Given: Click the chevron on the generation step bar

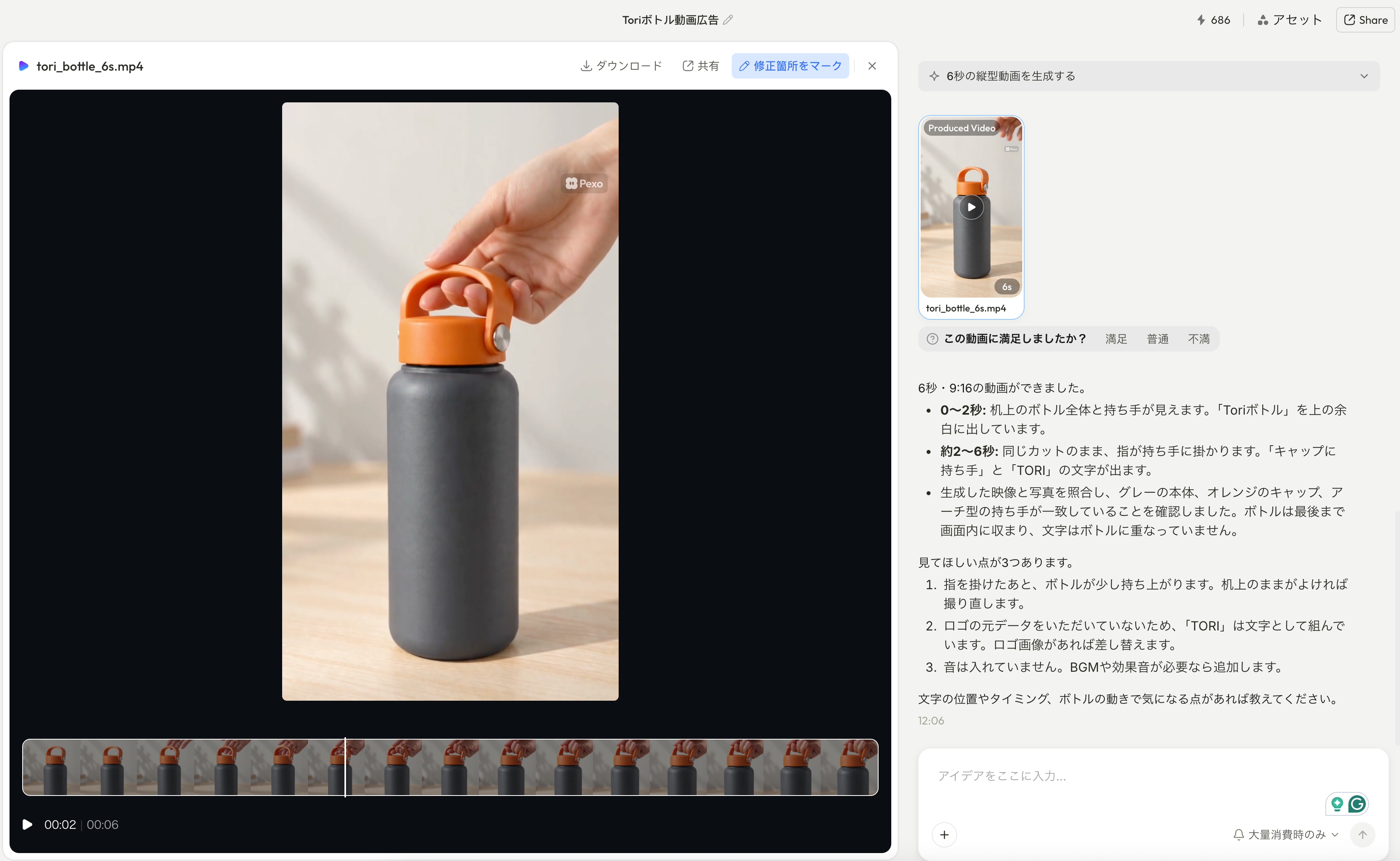Looking at the screenshot, I should coord(1363,76).
